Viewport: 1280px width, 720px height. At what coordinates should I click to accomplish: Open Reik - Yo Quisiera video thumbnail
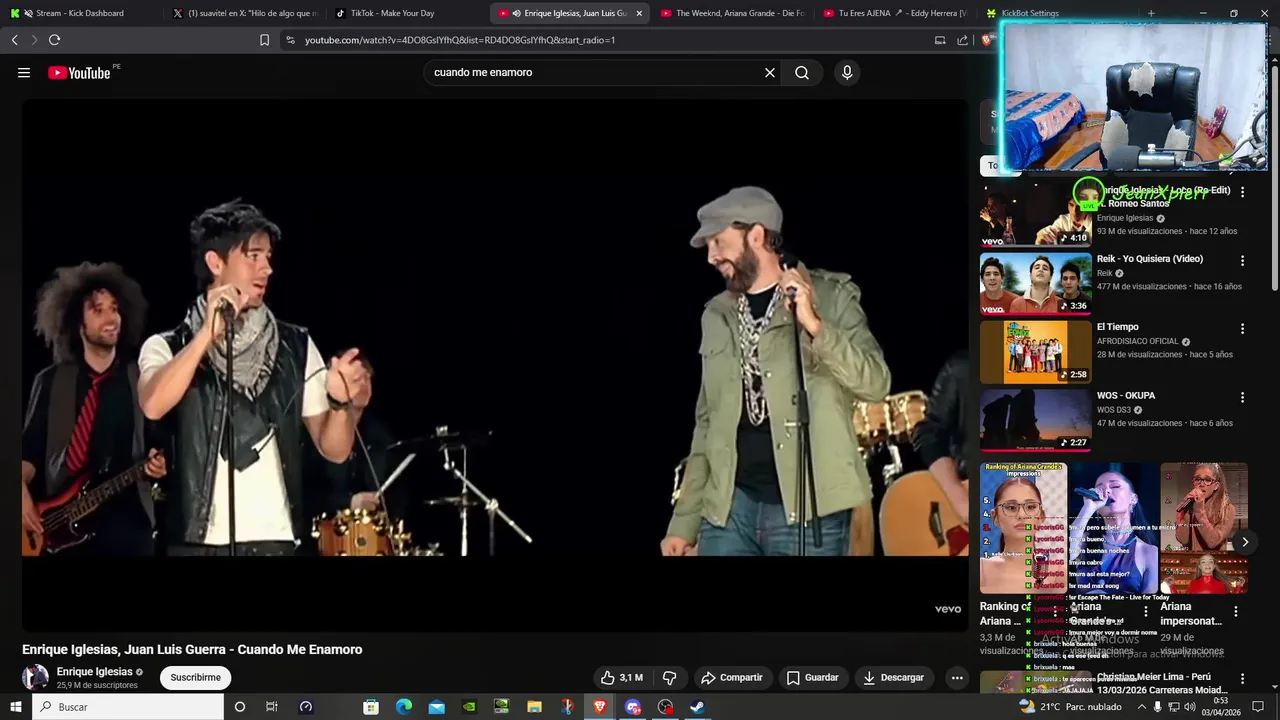pos(1036,283)
